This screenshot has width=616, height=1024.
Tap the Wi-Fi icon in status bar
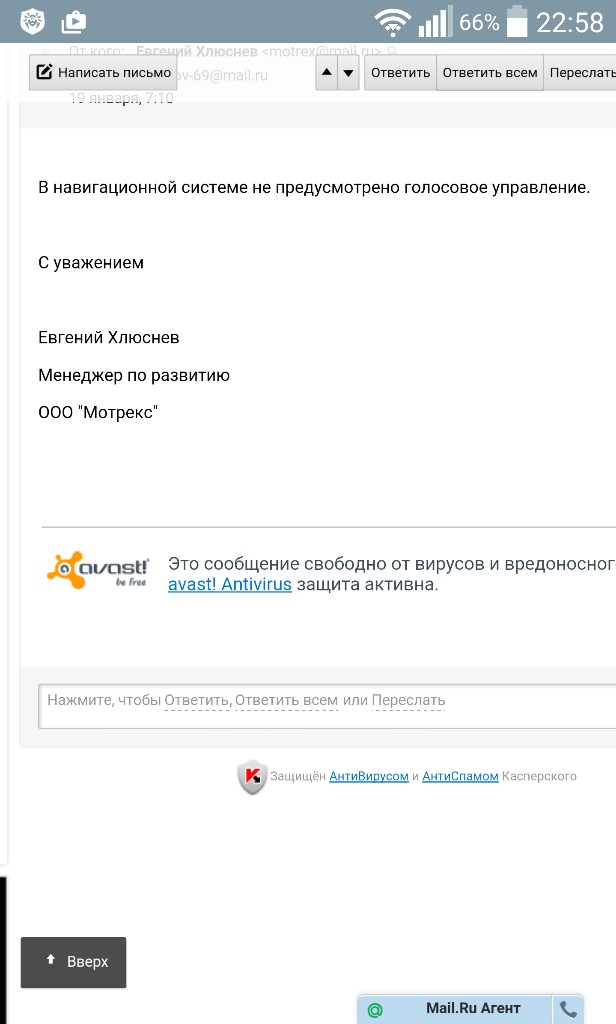click(x=393, y=22)
